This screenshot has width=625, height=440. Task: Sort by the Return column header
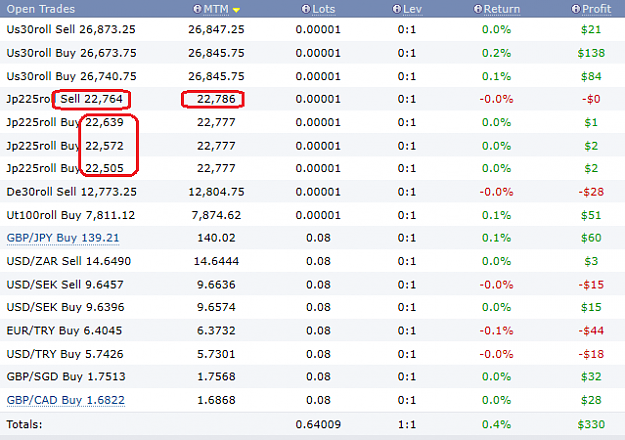pos(502,9)
